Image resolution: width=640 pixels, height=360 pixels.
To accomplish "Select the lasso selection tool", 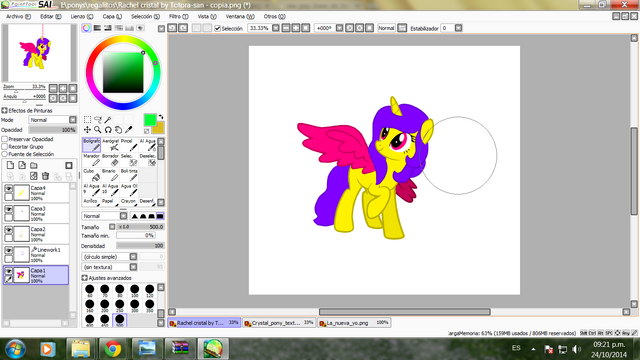I will click(98, 120).
